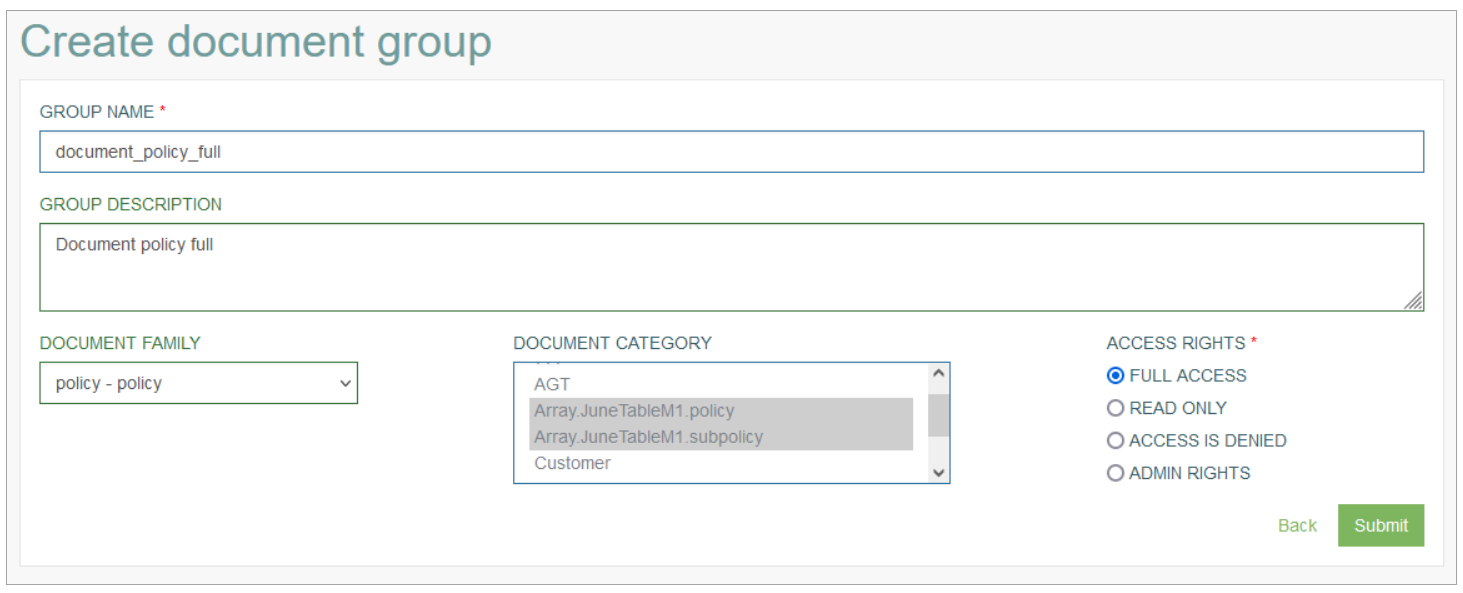Click into the Group Description textarea
The width and height of the screenshot is (1463, 593).
point(732,267)
